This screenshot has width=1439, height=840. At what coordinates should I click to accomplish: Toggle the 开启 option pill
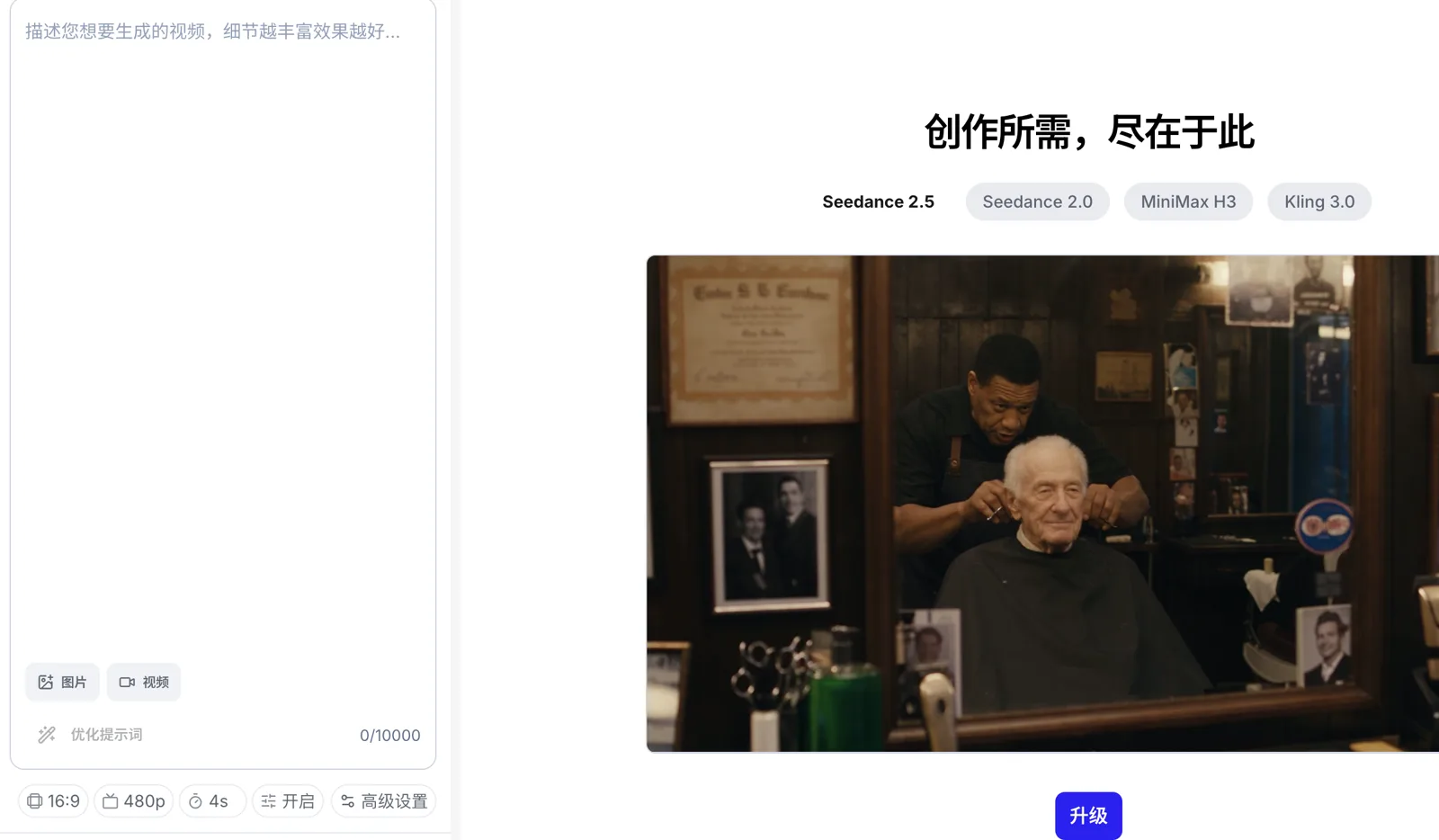[288, 801]
